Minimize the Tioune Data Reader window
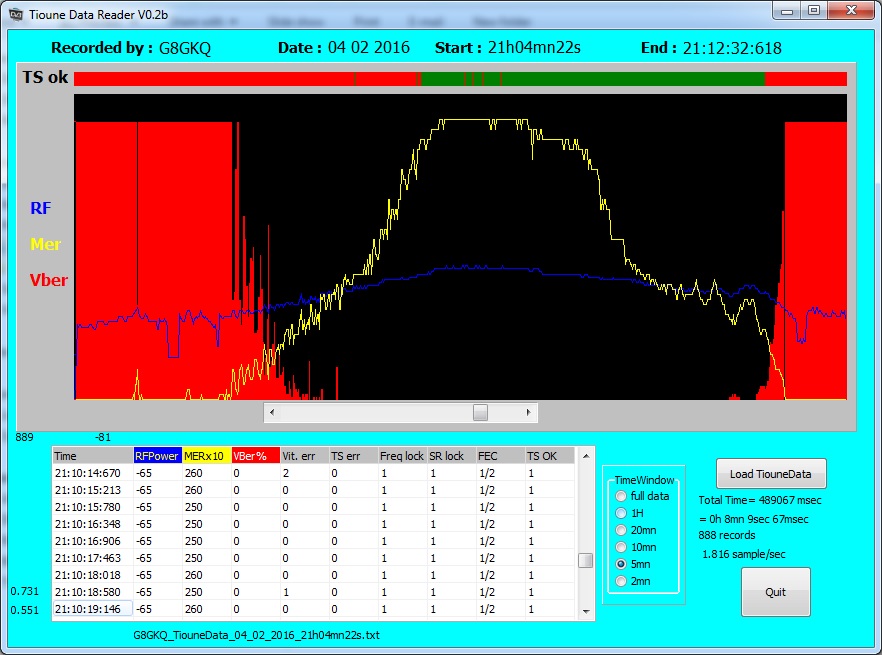Image resolution: width=882 pixels, height=655 pixels. [787, 11]
